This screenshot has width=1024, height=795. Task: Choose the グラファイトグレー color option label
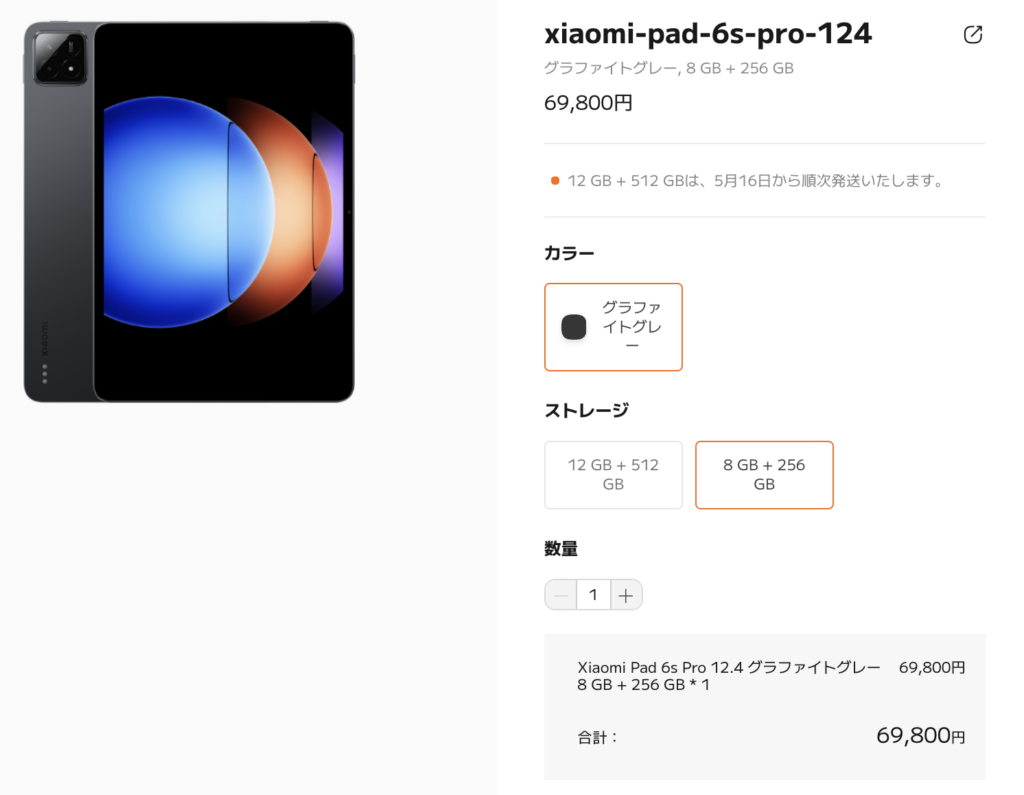[x=631, y=327]
